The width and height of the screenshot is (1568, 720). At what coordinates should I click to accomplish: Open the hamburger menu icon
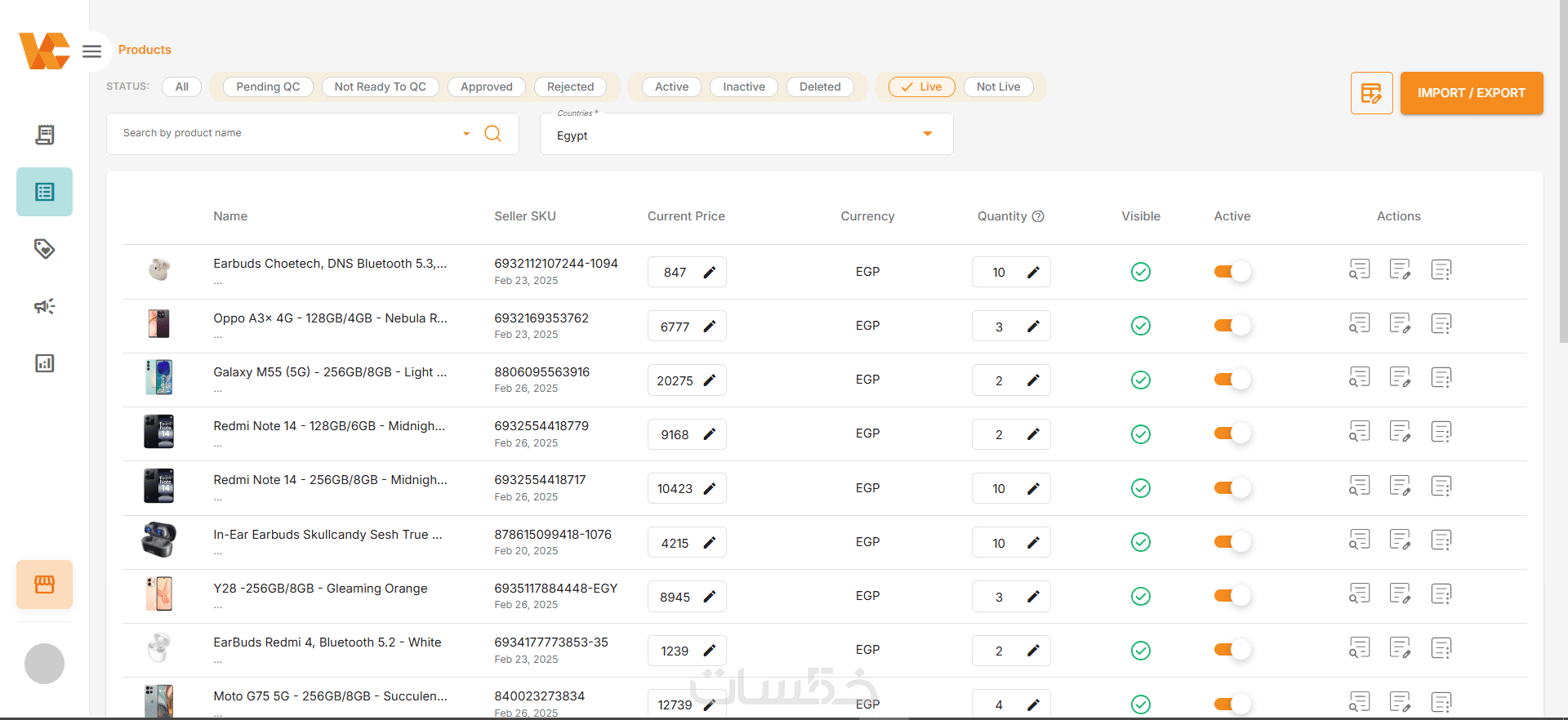pos(92,51)
